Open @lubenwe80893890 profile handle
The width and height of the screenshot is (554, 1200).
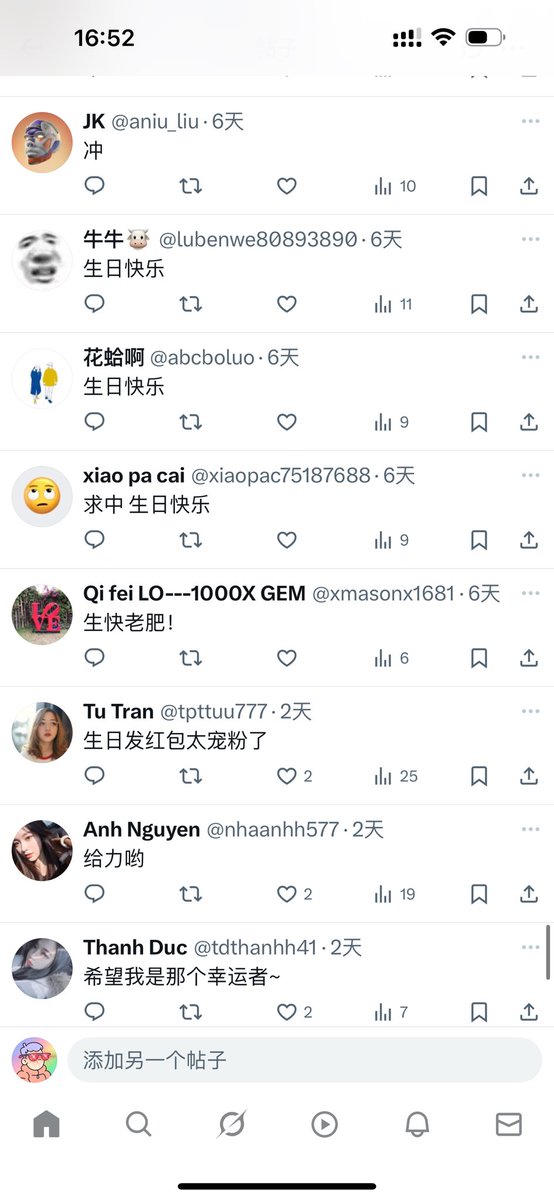[x=258, y=240]
